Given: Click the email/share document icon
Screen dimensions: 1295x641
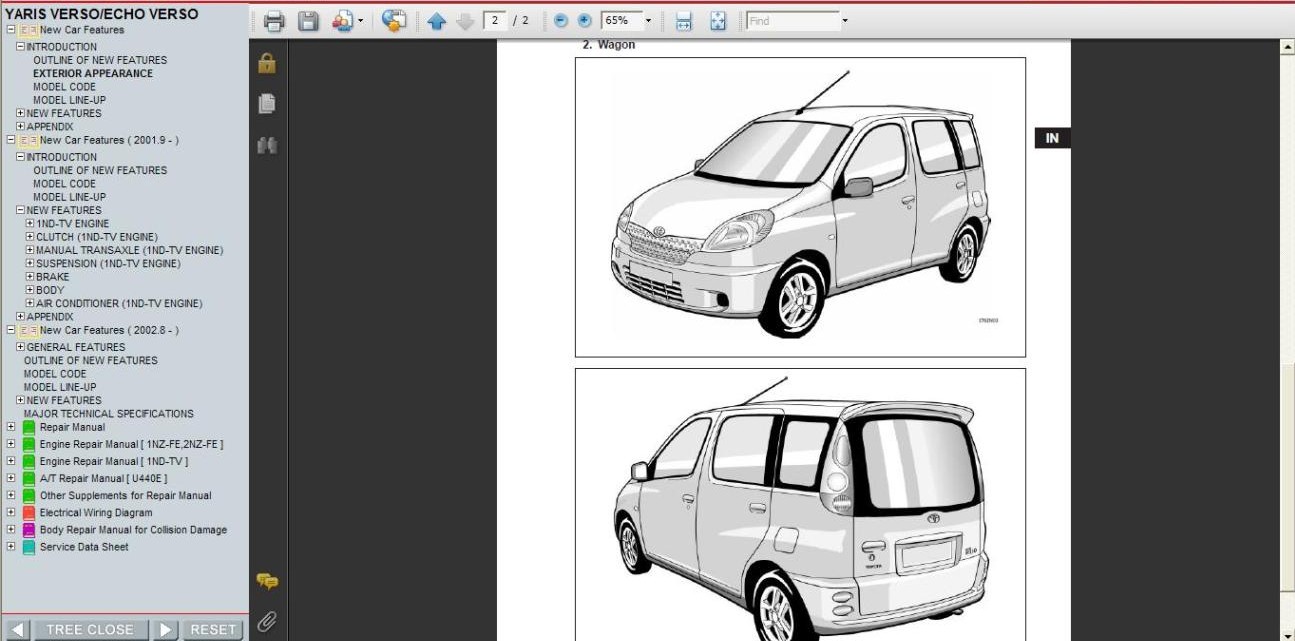Looking at the screenshot, I should pyautogui.click(x=342, y=21).
